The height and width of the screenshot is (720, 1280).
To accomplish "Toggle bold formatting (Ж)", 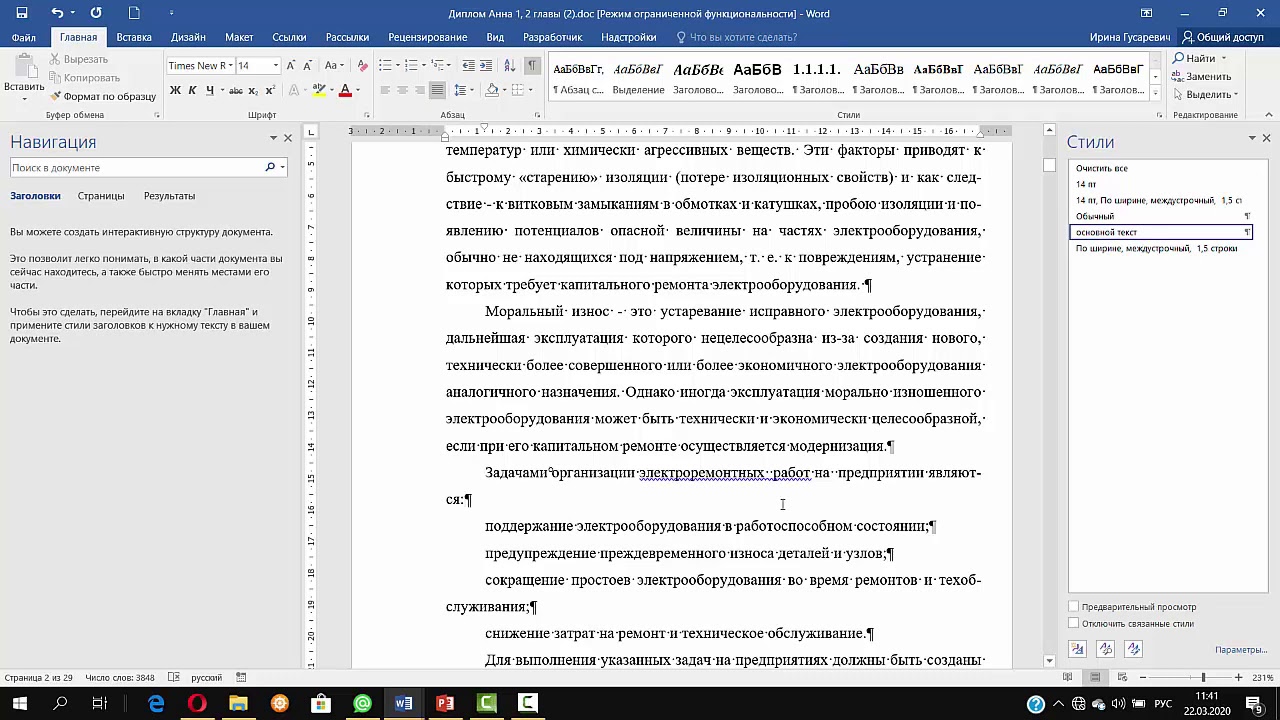I will (175, 90).
